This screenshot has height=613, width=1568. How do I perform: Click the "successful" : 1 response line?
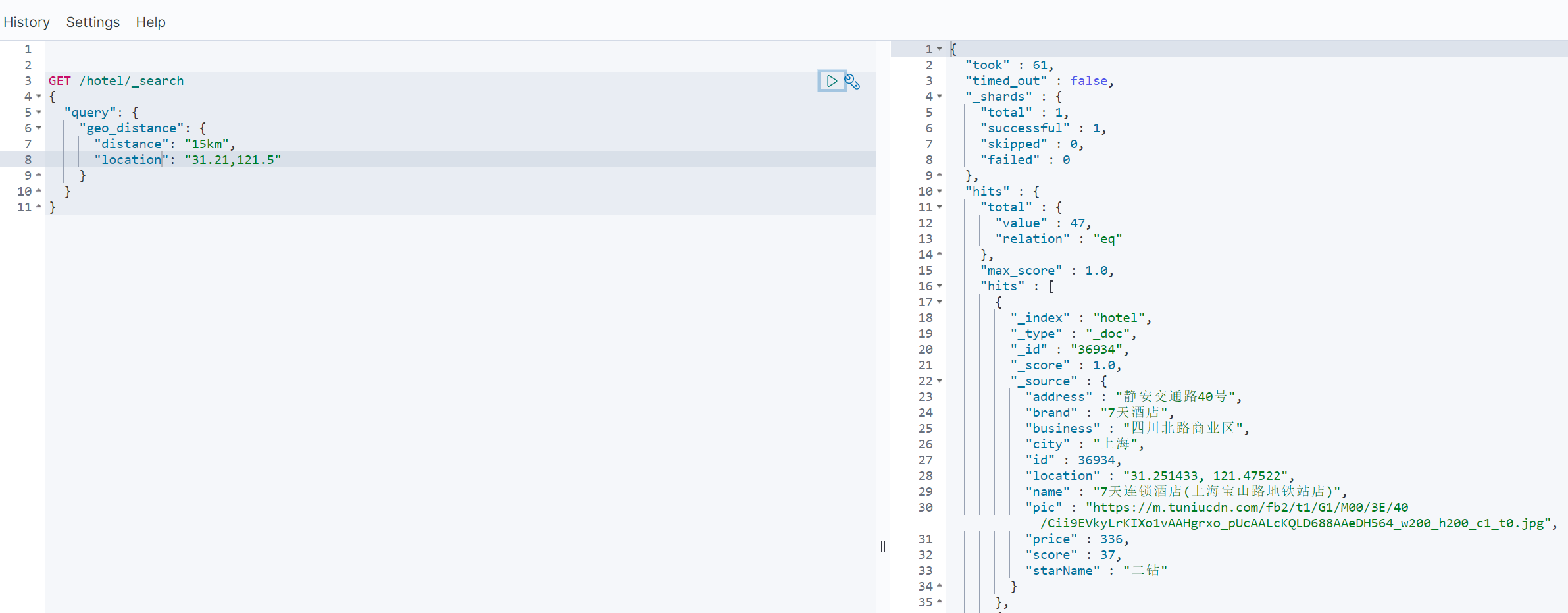[1043, 128]
